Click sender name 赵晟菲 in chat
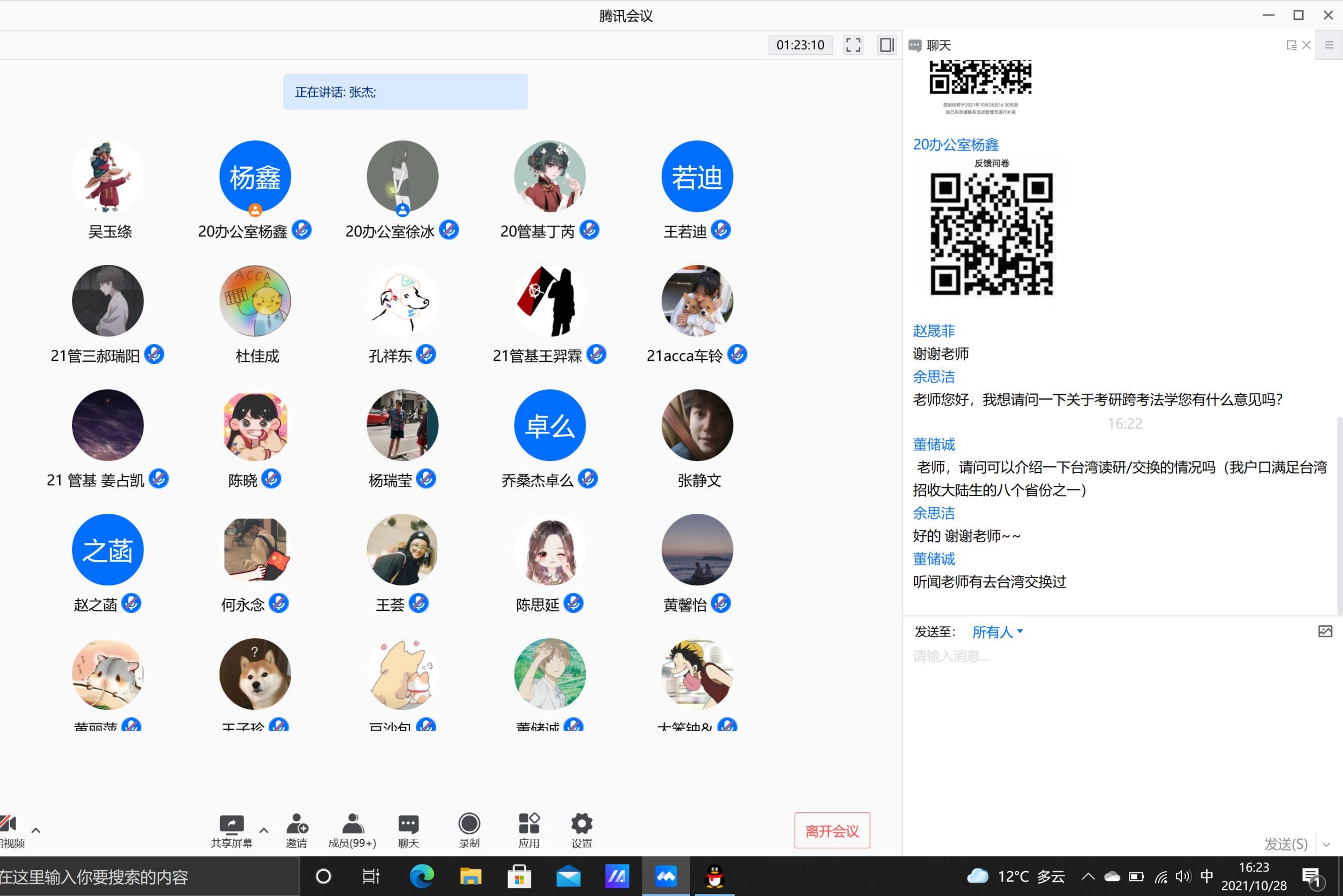 click(x=934, y=331)
